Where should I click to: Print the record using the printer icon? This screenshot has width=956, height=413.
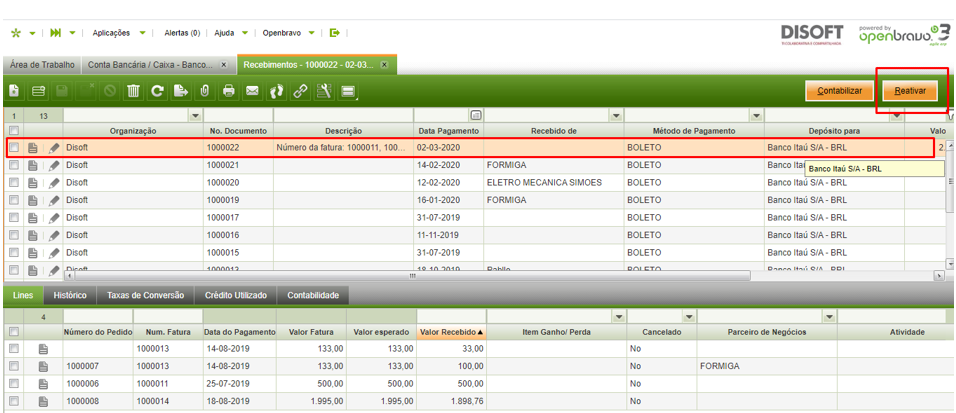pyautogui.click(x=229, y=91)
